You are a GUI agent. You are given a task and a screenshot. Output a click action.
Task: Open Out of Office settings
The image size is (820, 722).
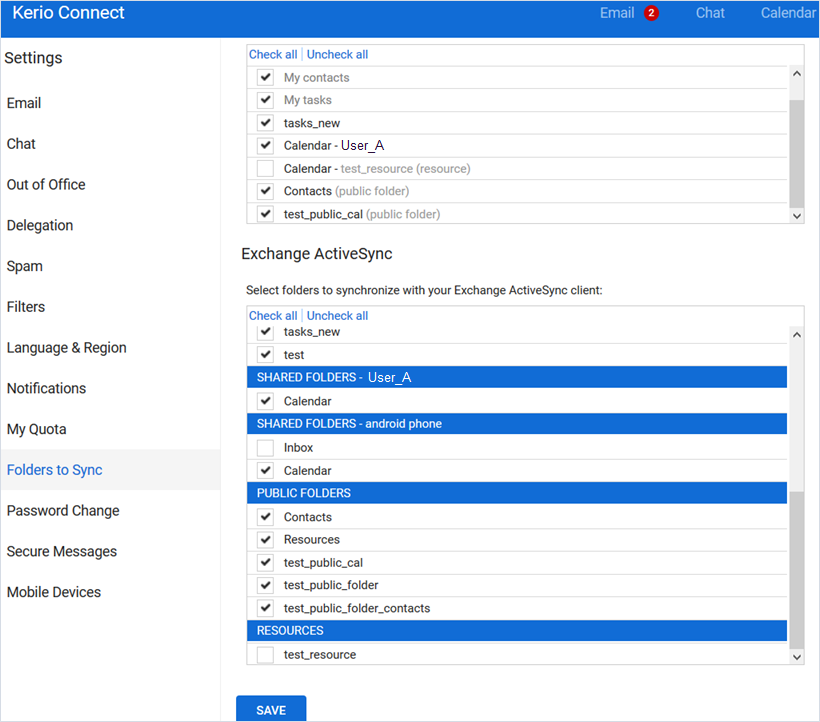click(x=46, y=185)
